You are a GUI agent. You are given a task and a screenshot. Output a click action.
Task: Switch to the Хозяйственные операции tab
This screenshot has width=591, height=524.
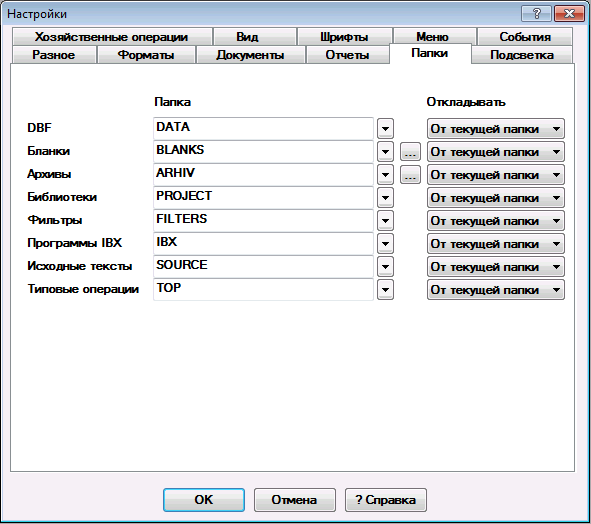tap(112, 37)
